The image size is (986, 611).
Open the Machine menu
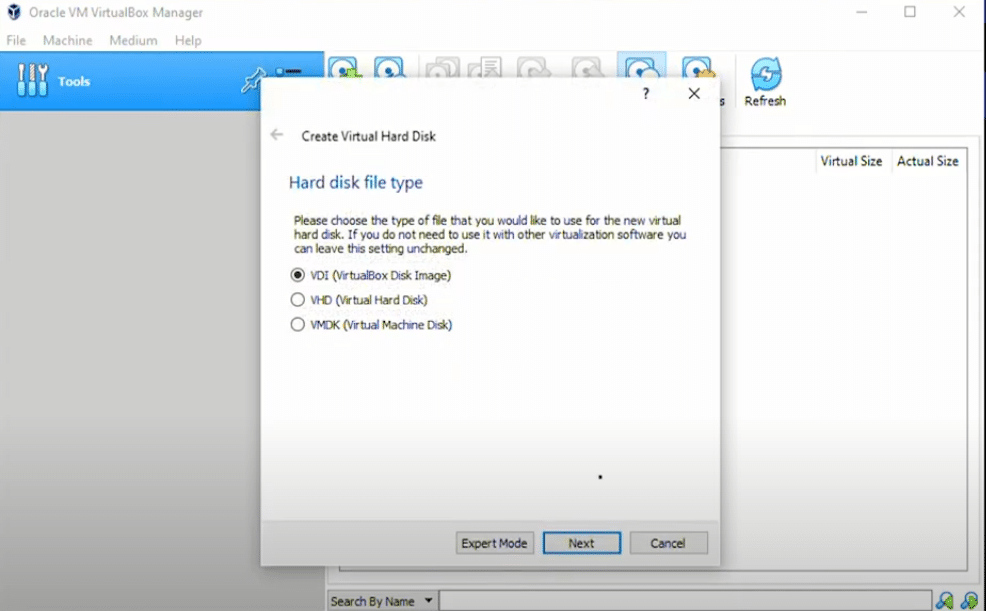[67, 41]
